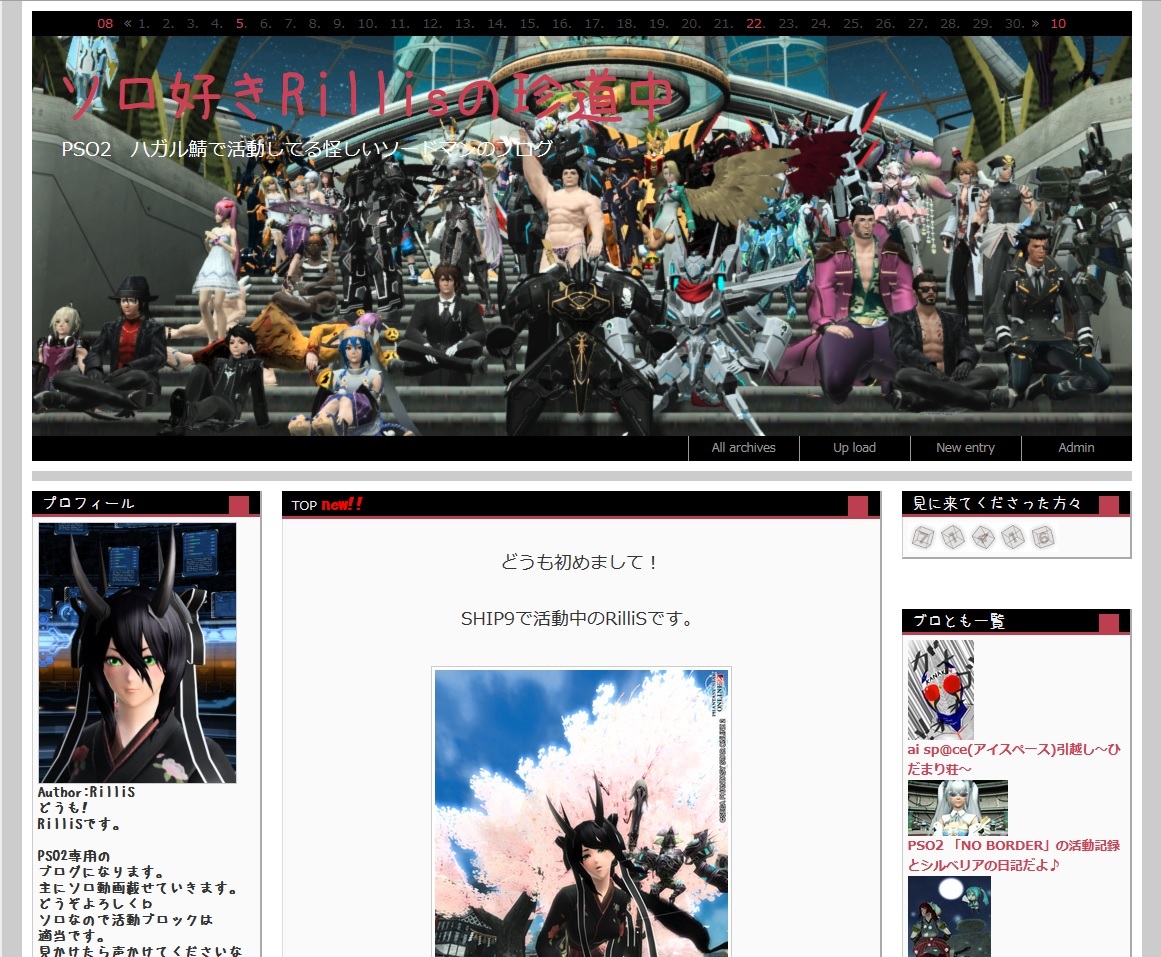Select day 17 in the calendar bar
1161x957 pixels.
click(594, 24)
